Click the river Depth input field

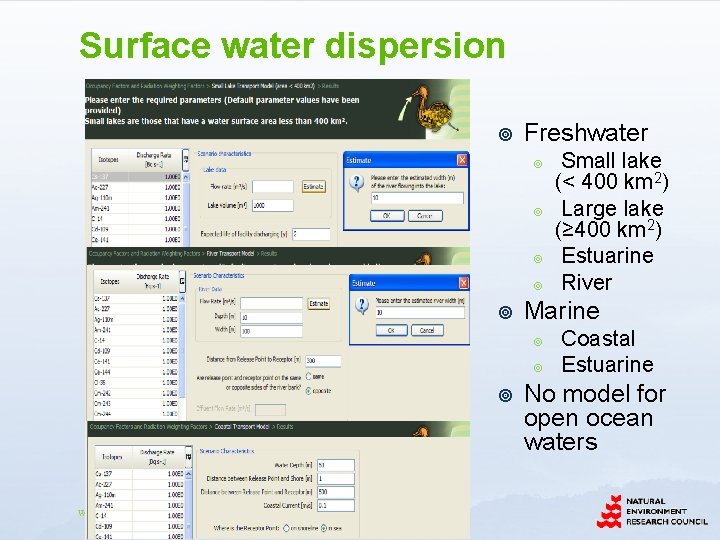(271, 317)
